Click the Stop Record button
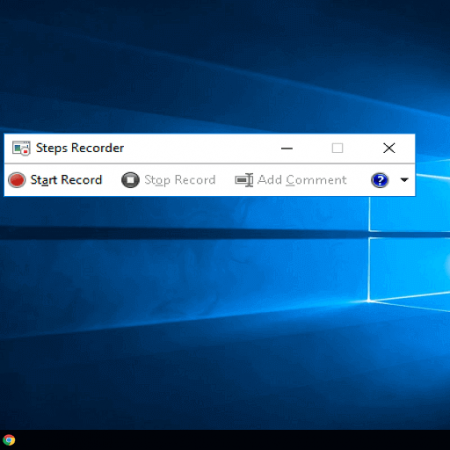 pyautogui.click(x=168, y=180)
